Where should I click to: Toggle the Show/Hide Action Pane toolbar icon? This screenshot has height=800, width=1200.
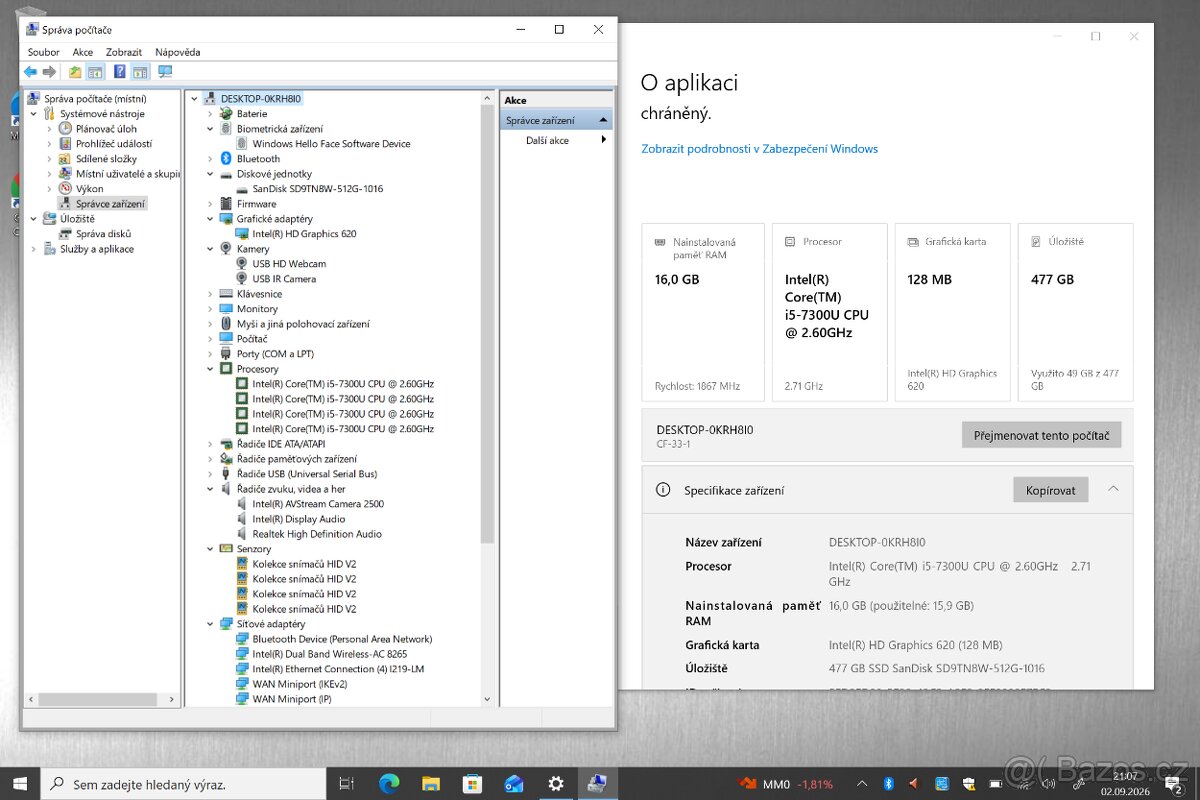[140, 72]
